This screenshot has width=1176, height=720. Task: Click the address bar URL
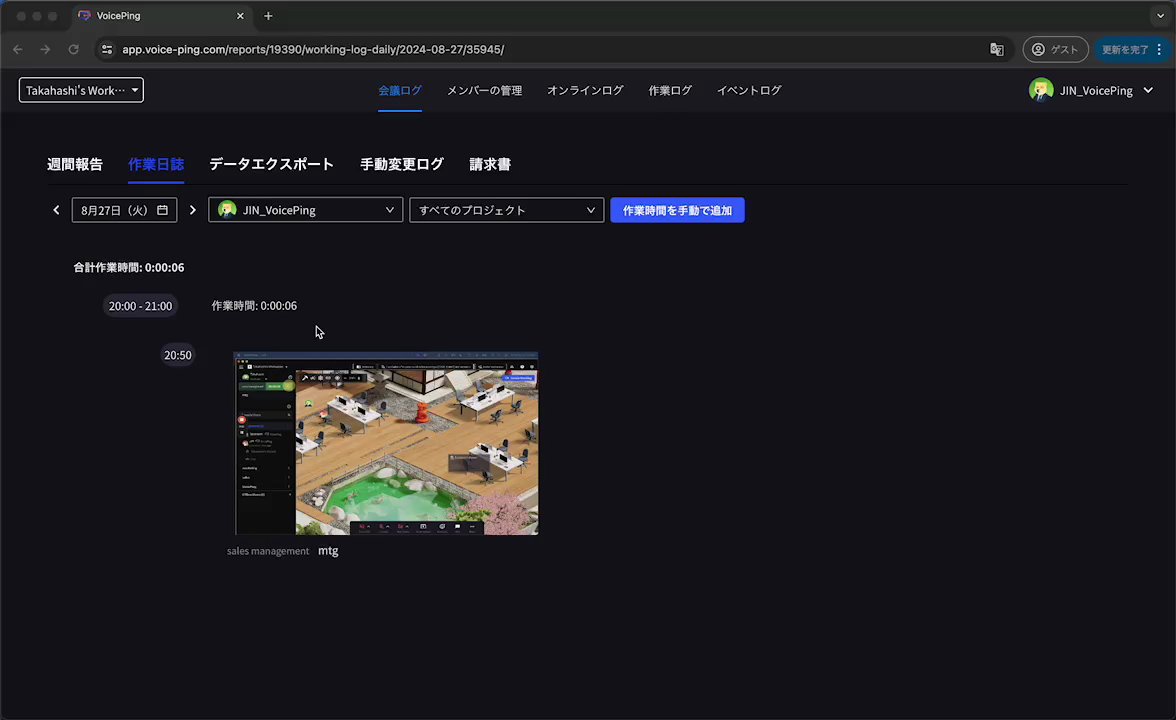[x=313, y=50]
